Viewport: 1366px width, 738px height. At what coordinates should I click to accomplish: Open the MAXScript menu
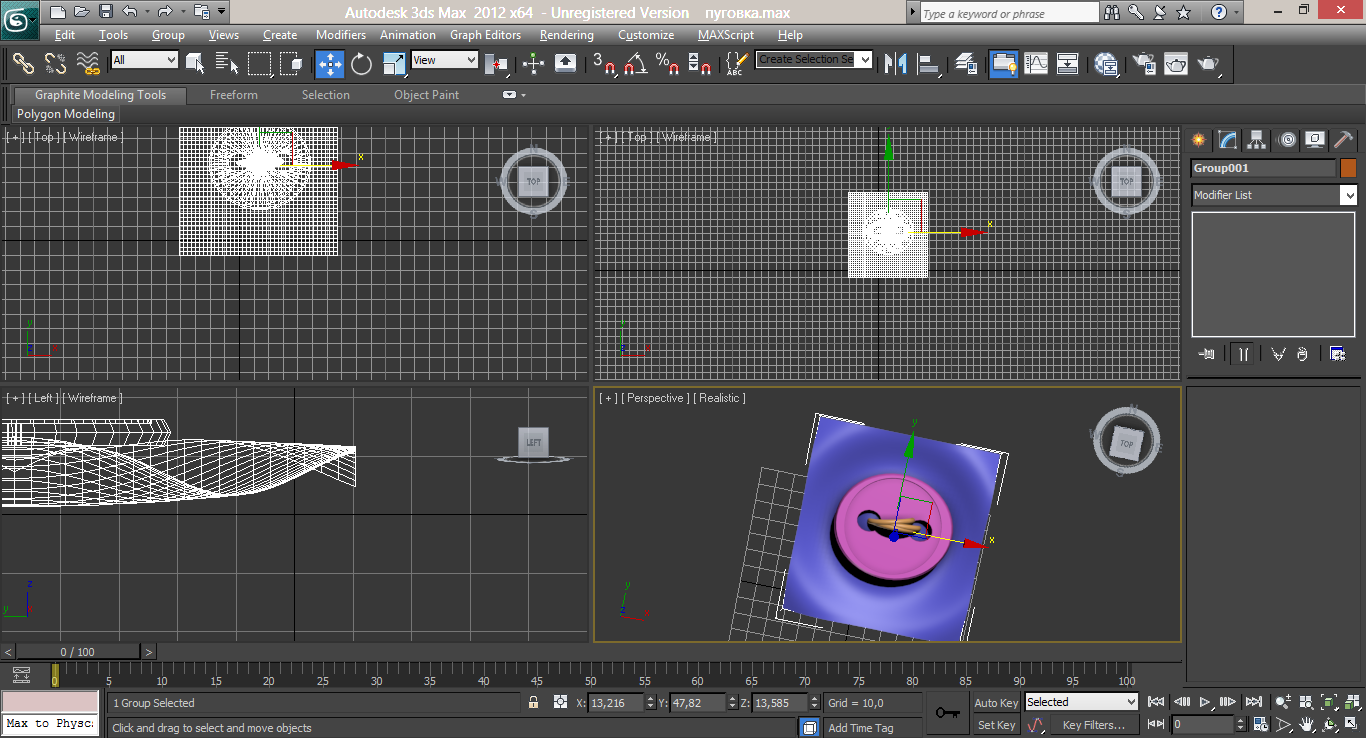coord(726,34)
